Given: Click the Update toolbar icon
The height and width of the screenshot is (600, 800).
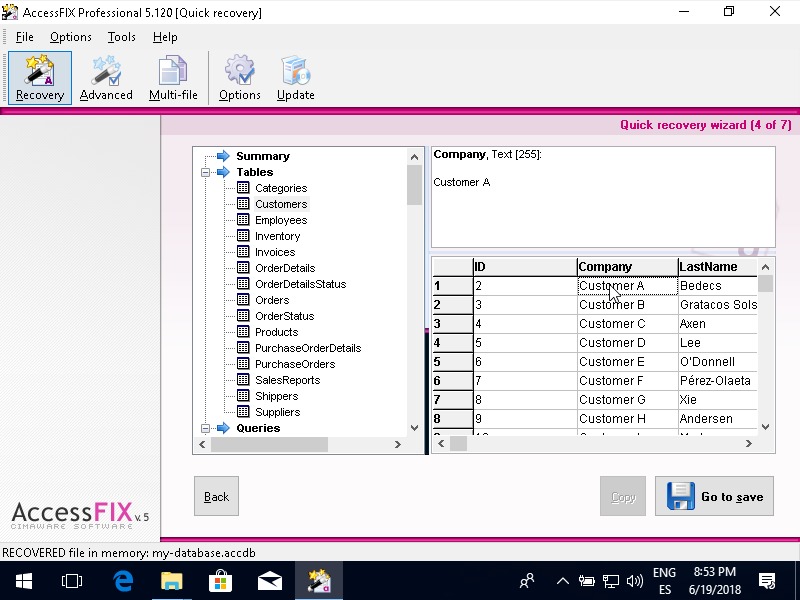Looking at the screenshot, I should pos(295,78).
